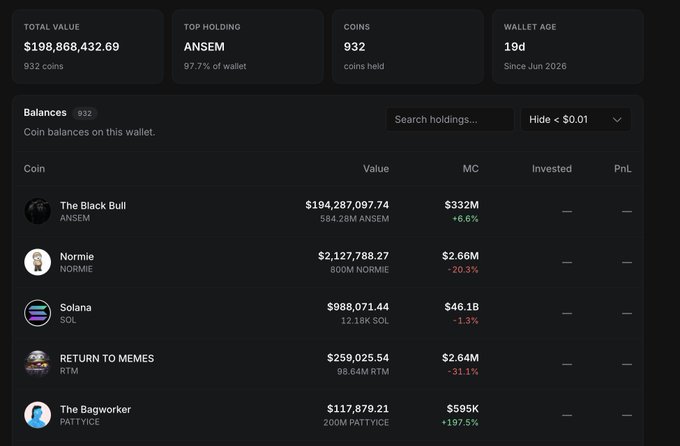Image resolution: width=680 pixels, height=446 pixels.
Task: Sort by the Coin column header
Action: [x=34, y=169]
